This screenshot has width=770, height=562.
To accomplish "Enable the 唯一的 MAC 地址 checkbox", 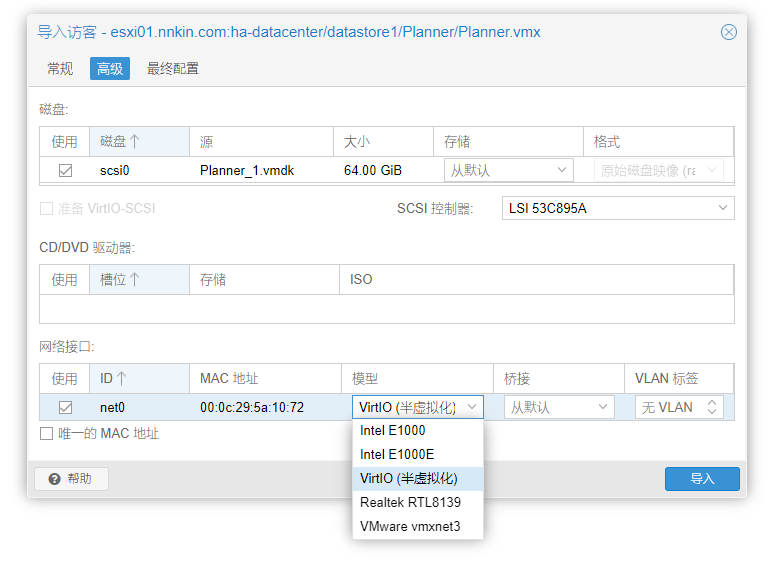I will click(46, 434).
